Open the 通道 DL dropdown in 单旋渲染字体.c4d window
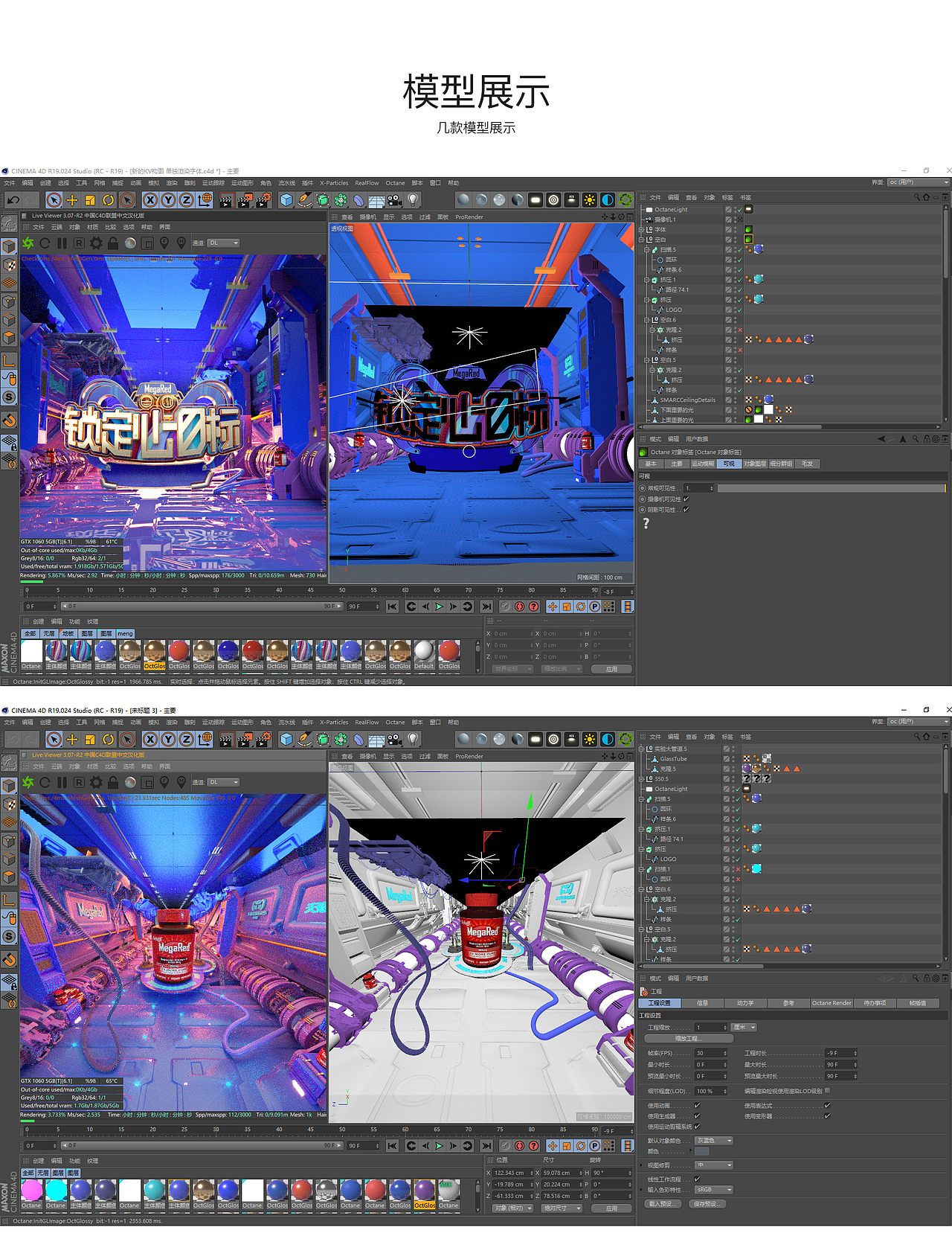This screenshot has height=1236, width=952. tap(224, 243)
